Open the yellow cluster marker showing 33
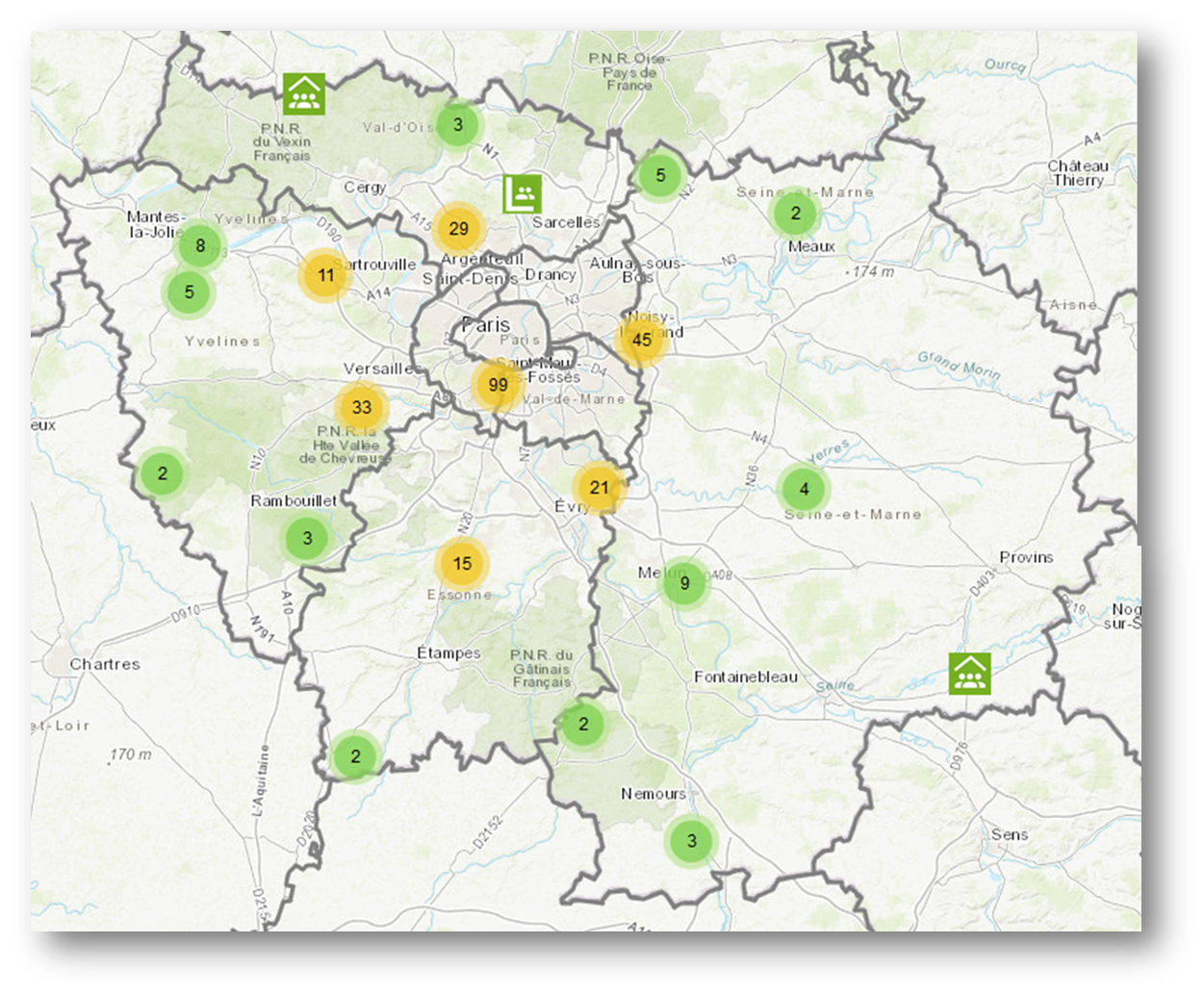This screenshot has height=994, width=1204. (362, 408)
